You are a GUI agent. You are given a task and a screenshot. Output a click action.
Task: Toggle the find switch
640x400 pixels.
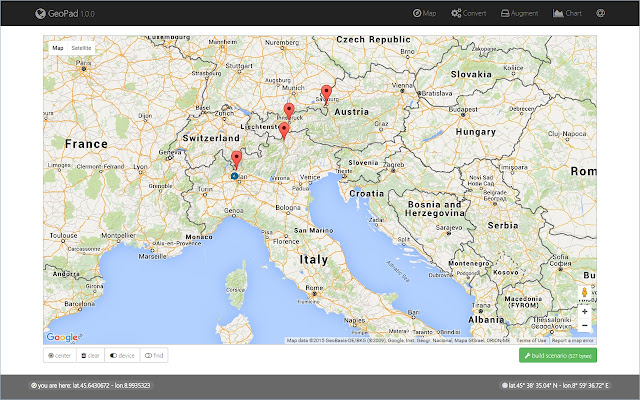click(x=154, y=356)
